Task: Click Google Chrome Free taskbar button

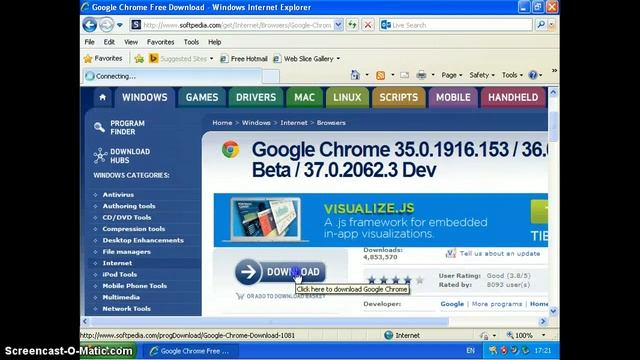Action: point(191,351)
